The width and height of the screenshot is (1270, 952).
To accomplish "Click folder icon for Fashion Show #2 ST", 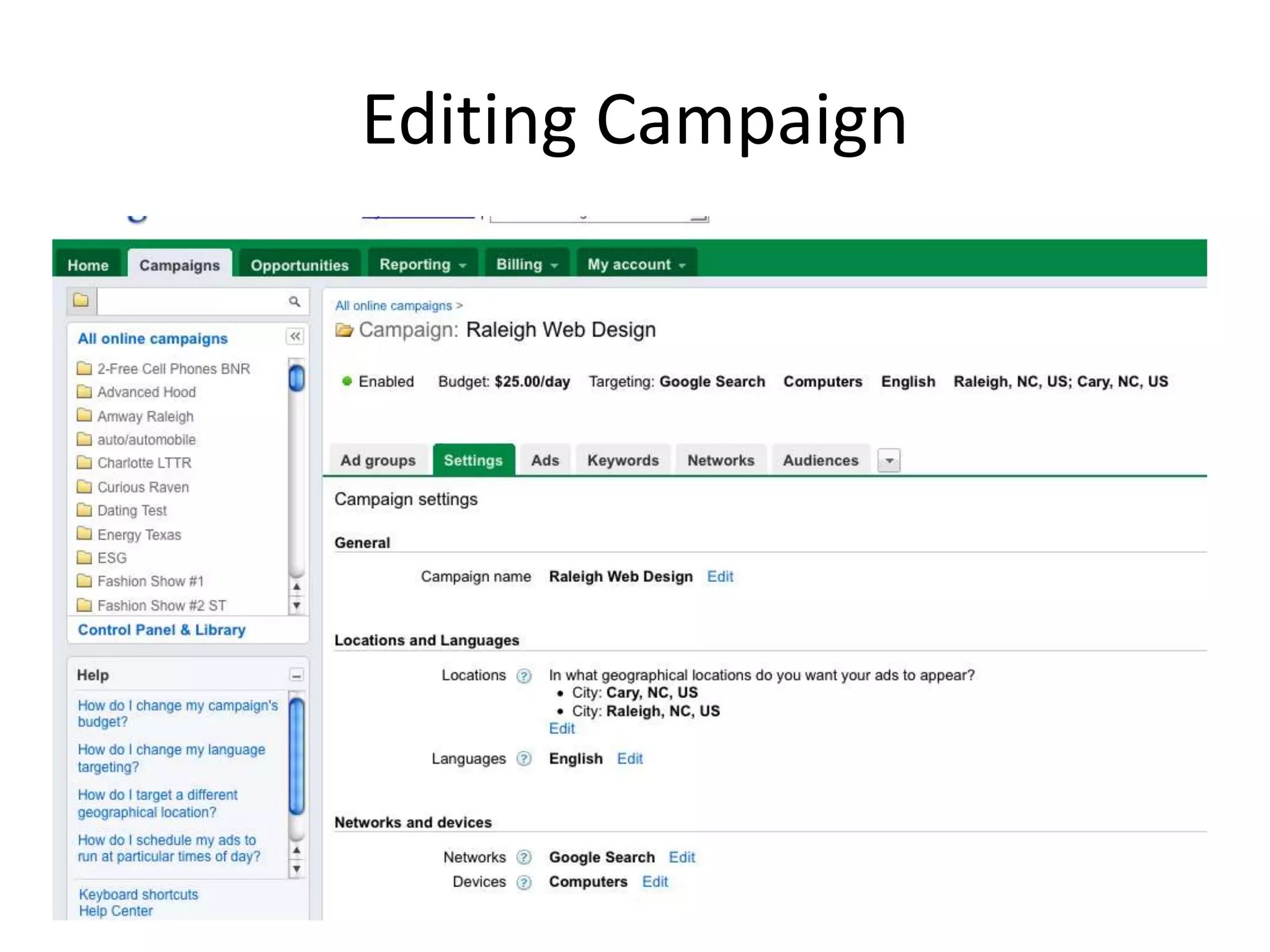I will (84, 605).
